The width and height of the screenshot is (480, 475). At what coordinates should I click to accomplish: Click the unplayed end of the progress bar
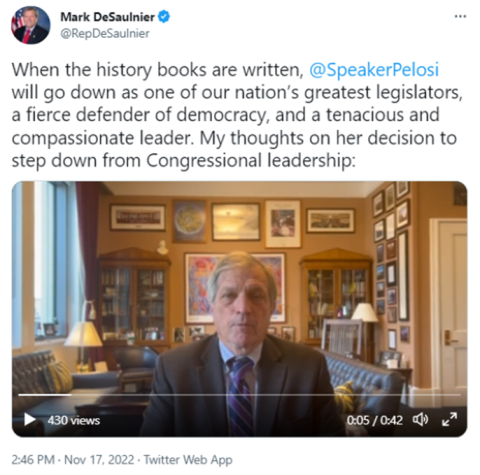457,395
